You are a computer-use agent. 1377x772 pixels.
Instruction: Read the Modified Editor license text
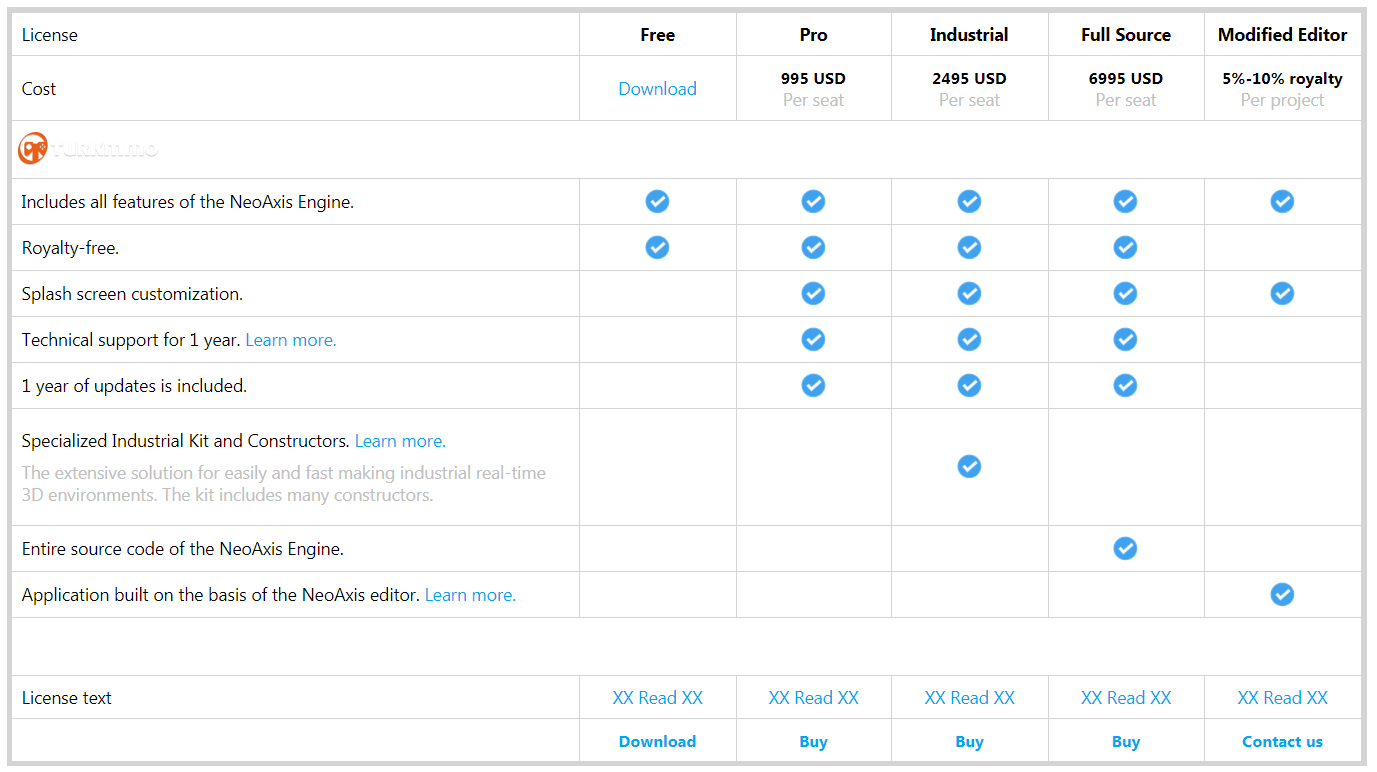coord(1282,698)
